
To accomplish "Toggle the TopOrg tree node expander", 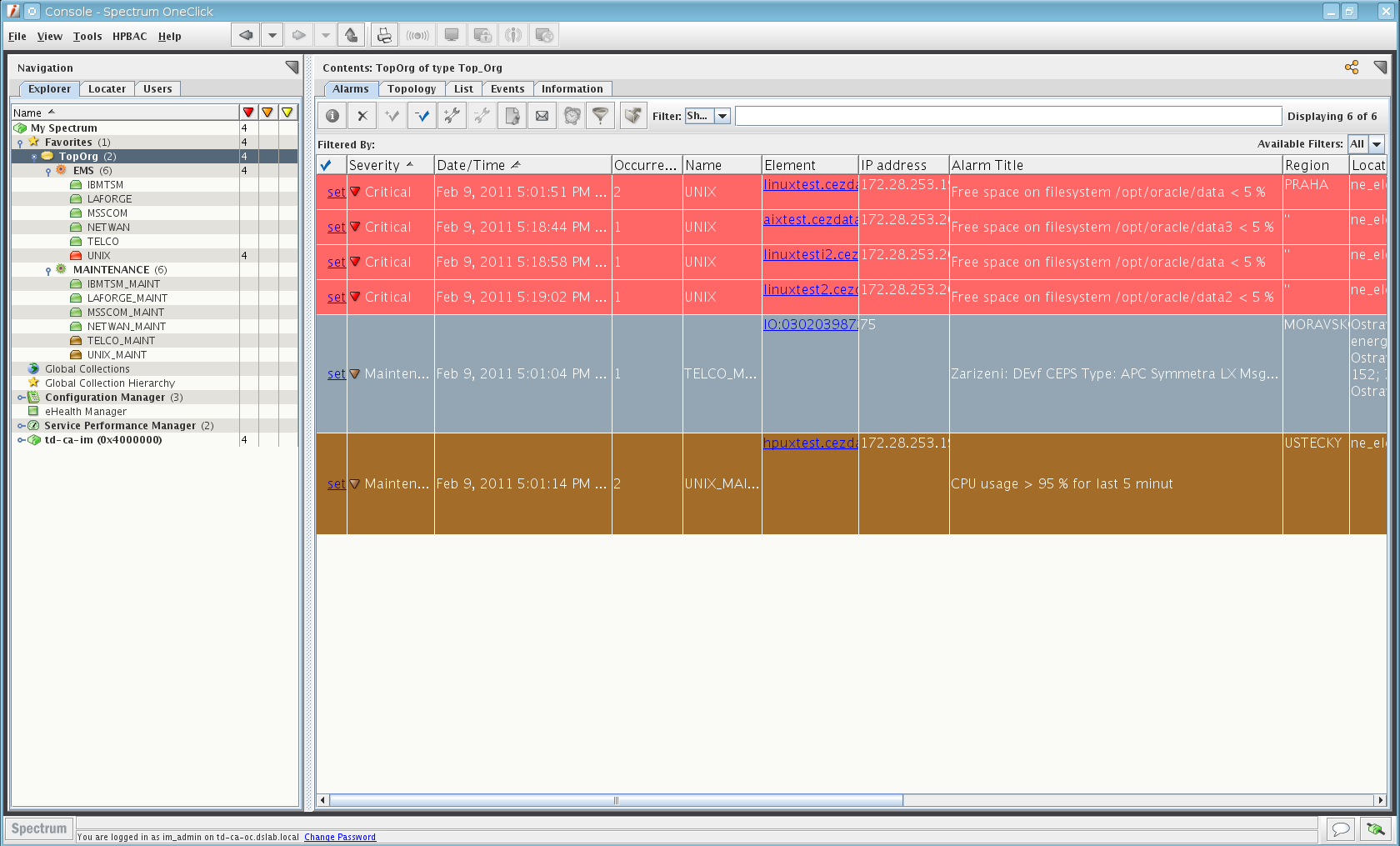I will [34, 157].
